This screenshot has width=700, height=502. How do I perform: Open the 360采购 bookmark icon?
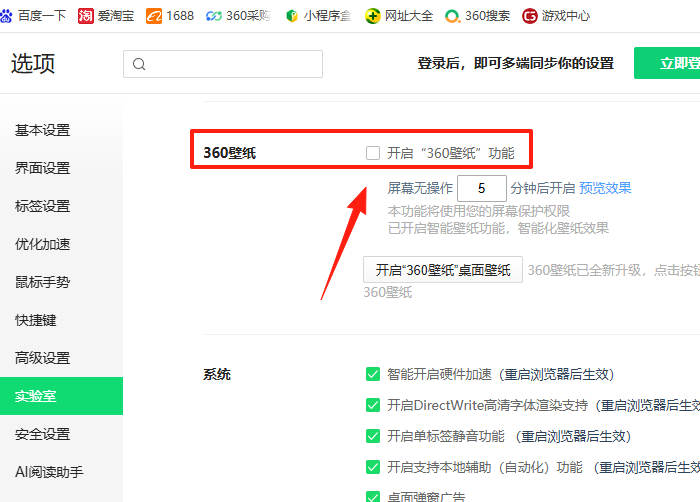(x=214, y=17)
